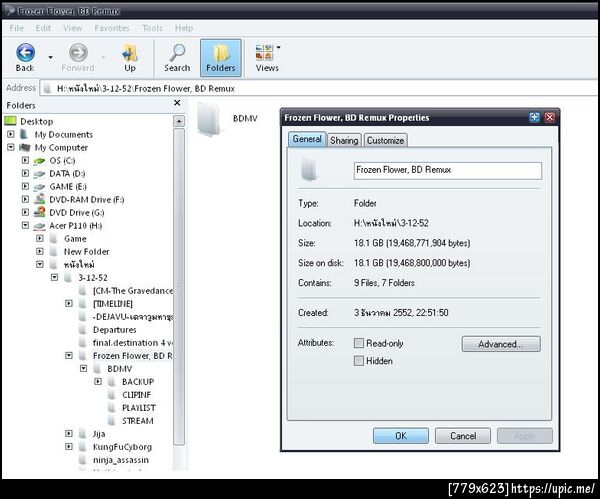
Task: Click the Folders pane scrollbar up arrow
Action: (x=179, y=121)
